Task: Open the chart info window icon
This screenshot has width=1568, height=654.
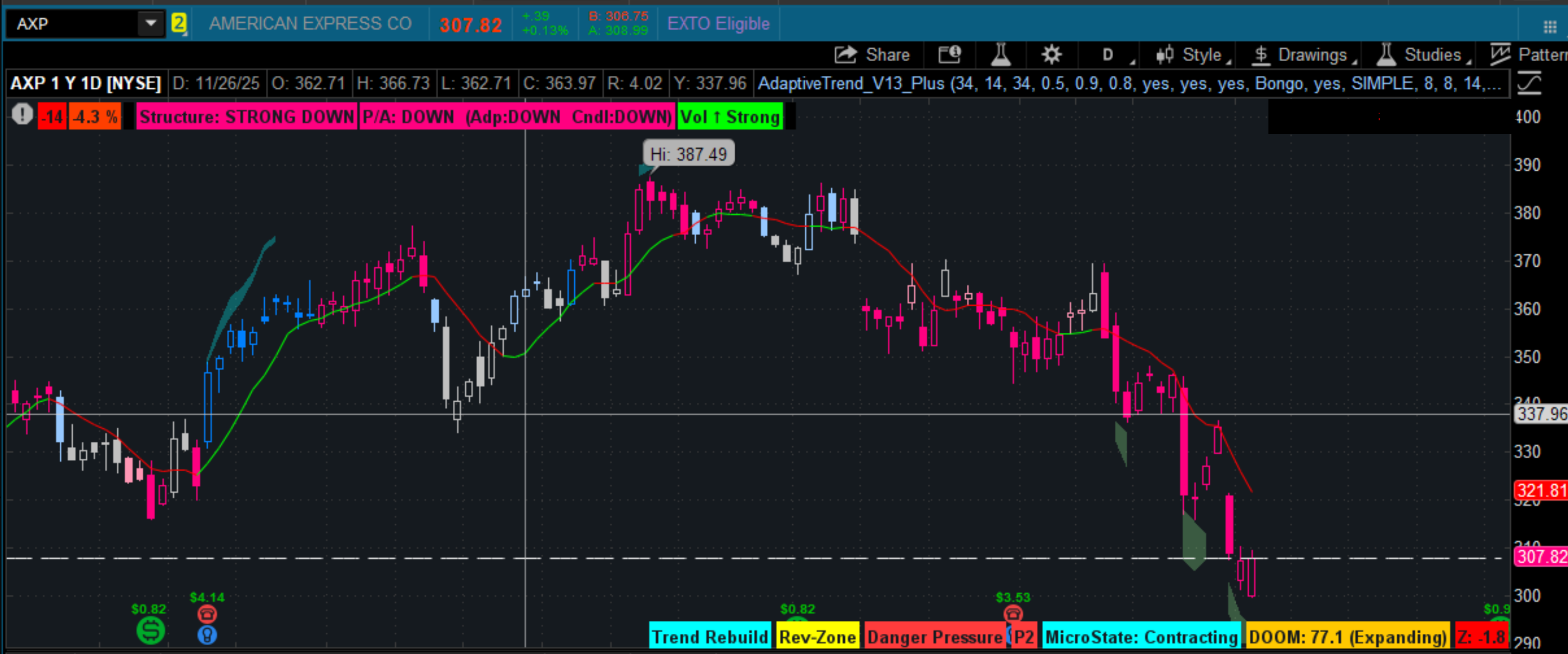Action: 949,55
